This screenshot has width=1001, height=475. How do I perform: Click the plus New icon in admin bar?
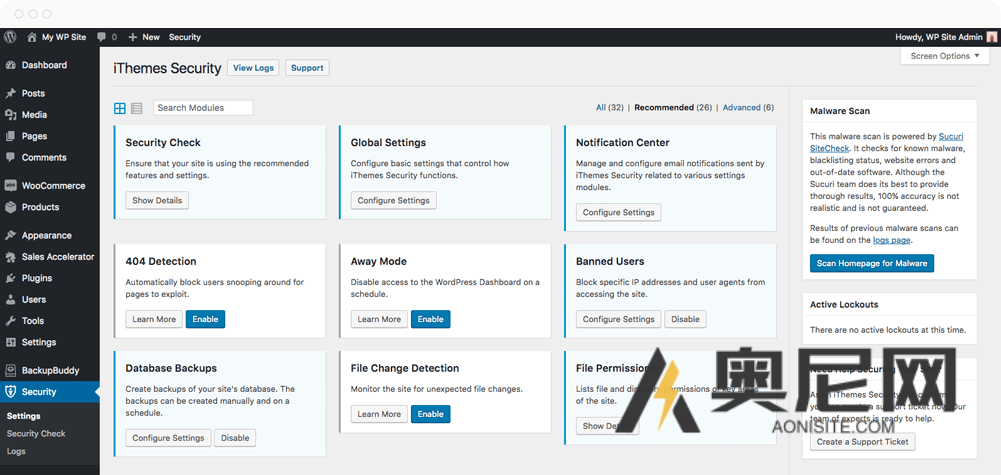tap(133, 37)
